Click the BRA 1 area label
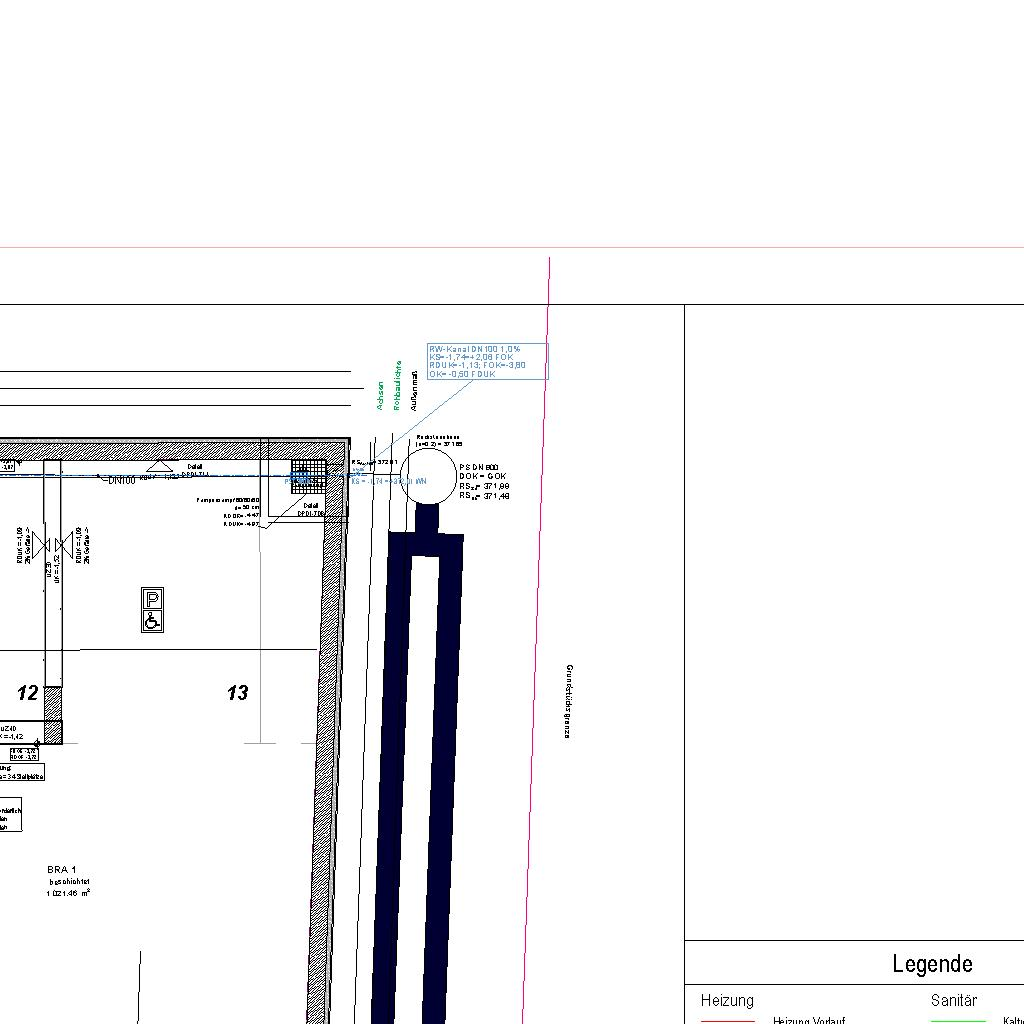1024x1024 pixels. (62, 870)
